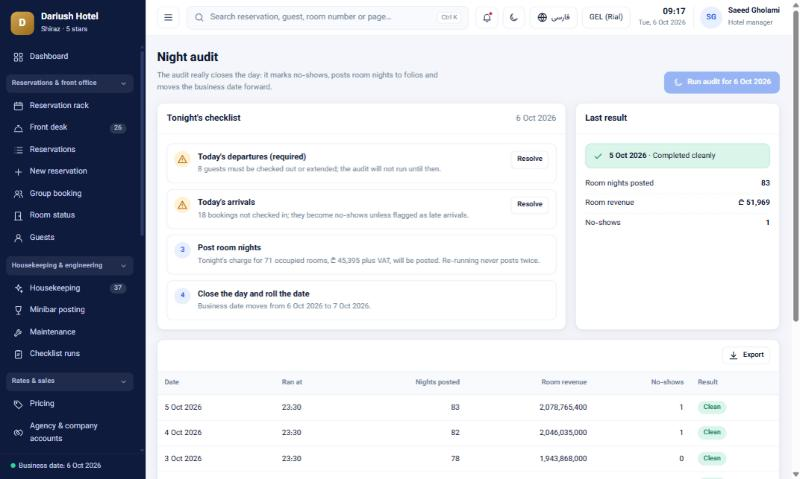This screenshot has width=800, height=479.
Task: Click the Minibar posting glass icon
Action: 18,310
